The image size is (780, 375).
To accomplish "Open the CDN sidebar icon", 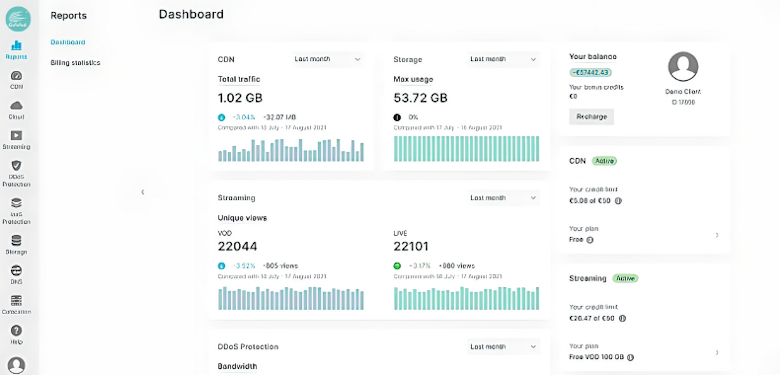I will (16, 76).
